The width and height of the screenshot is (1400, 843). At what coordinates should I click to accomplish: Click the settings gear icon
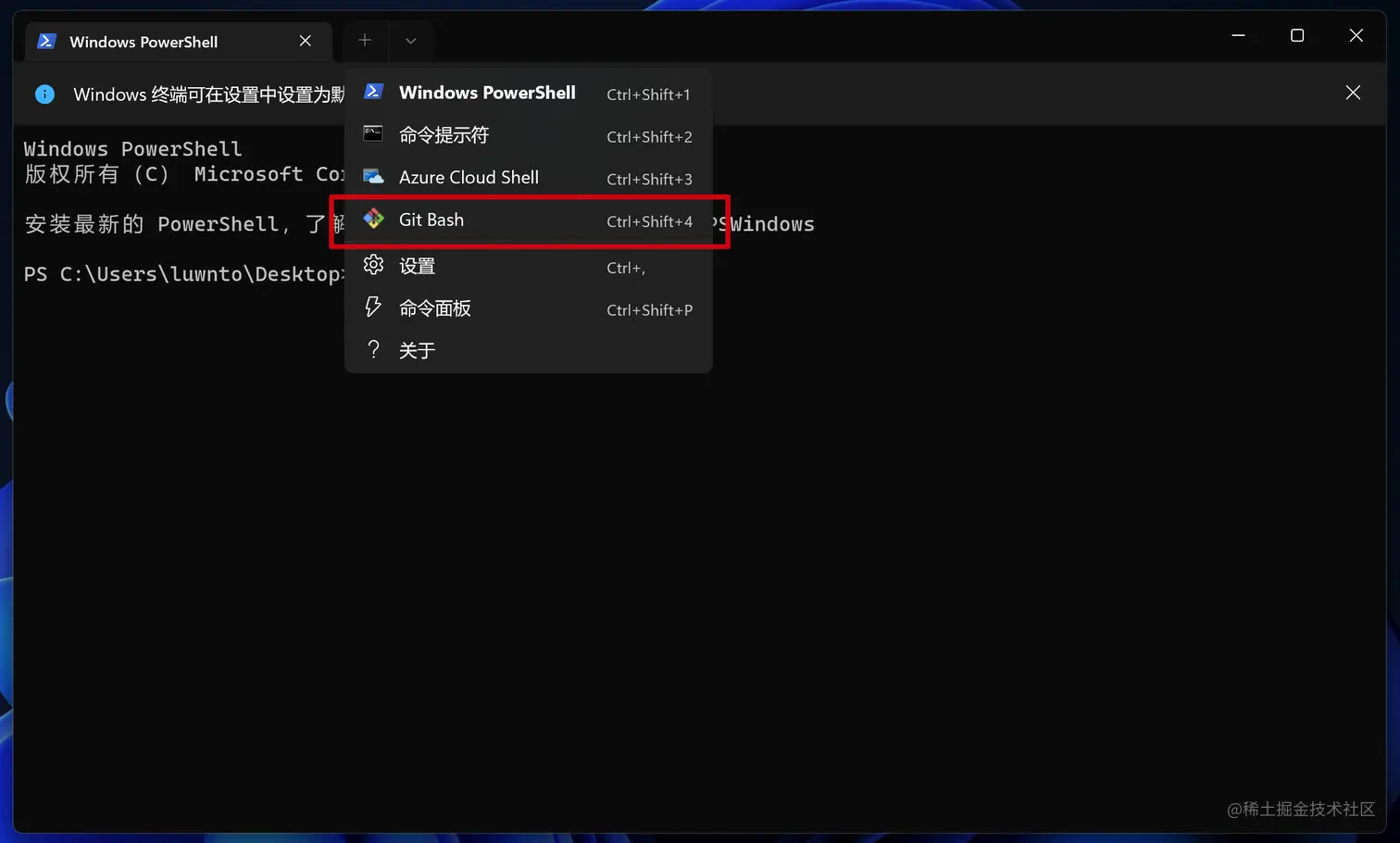(373, 265)
